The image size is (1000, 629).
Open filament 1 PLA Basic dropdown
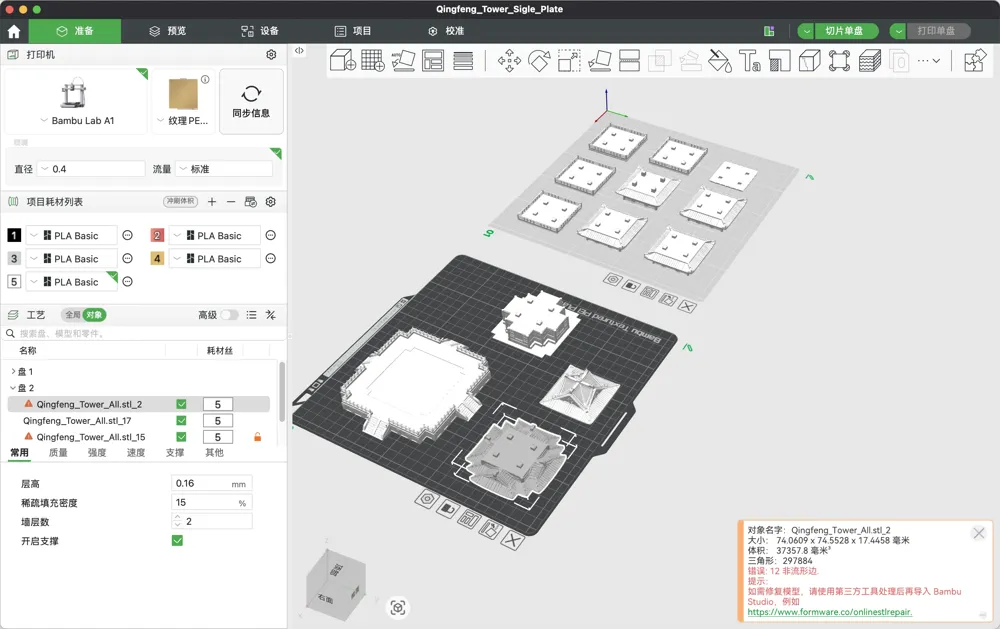pyautogui.click(x=71, y=235)
